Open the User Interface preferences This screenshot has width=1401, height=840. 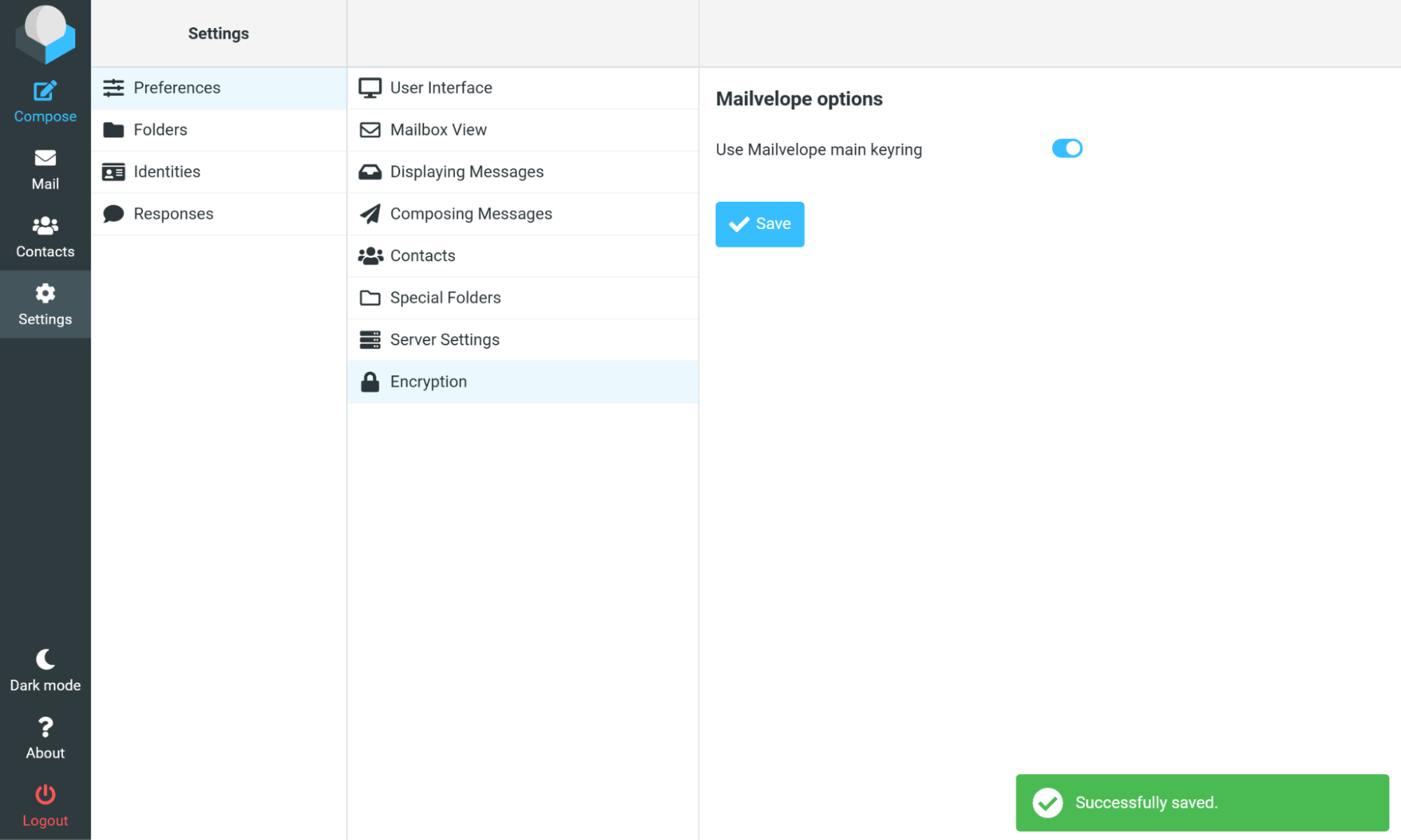tap(441, 88)
